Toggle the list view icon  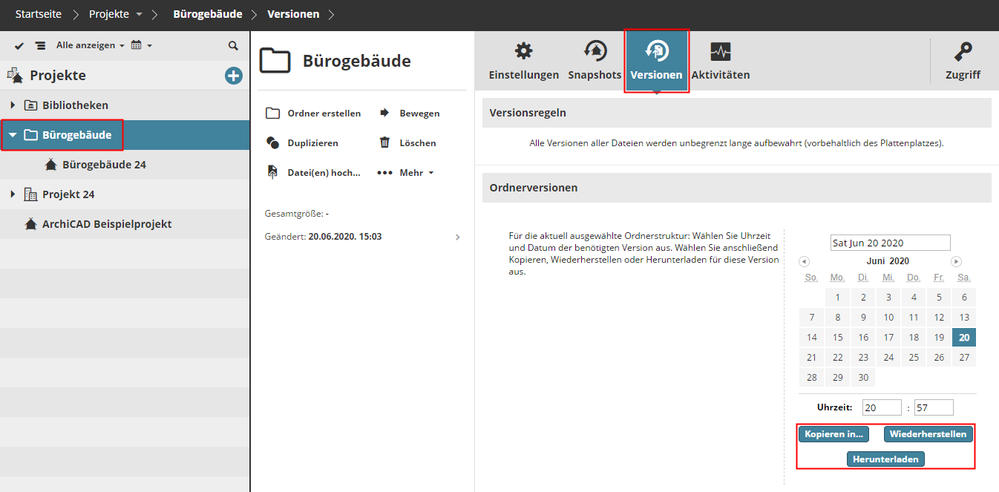pos(40,45)
